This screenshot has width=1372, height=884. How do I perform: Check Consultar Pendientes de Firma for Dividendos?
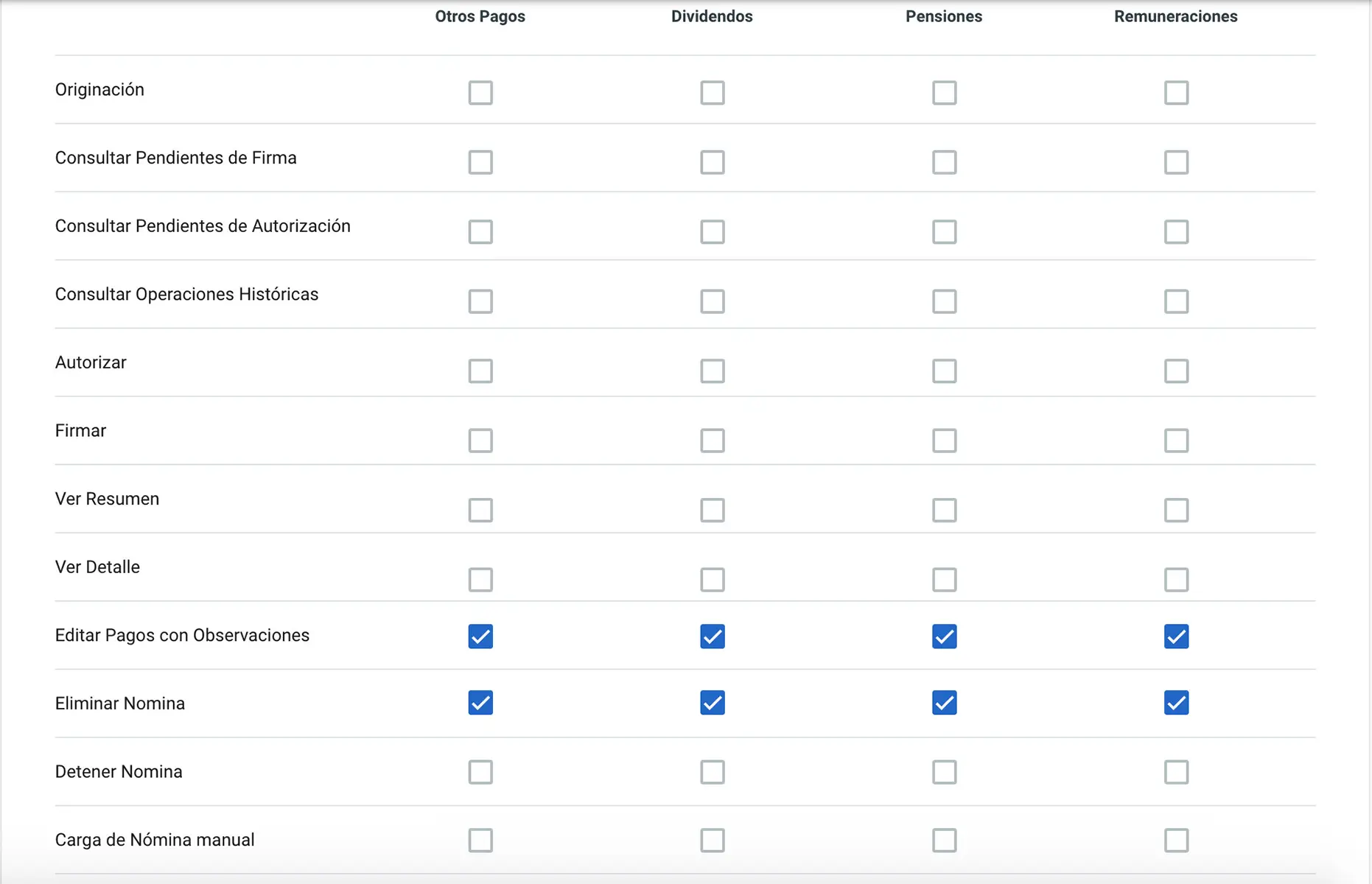click(713, 162)
